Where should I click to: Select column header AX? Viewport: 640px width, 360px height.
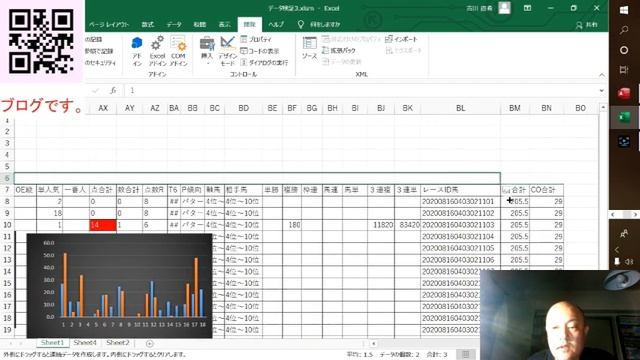103,108
